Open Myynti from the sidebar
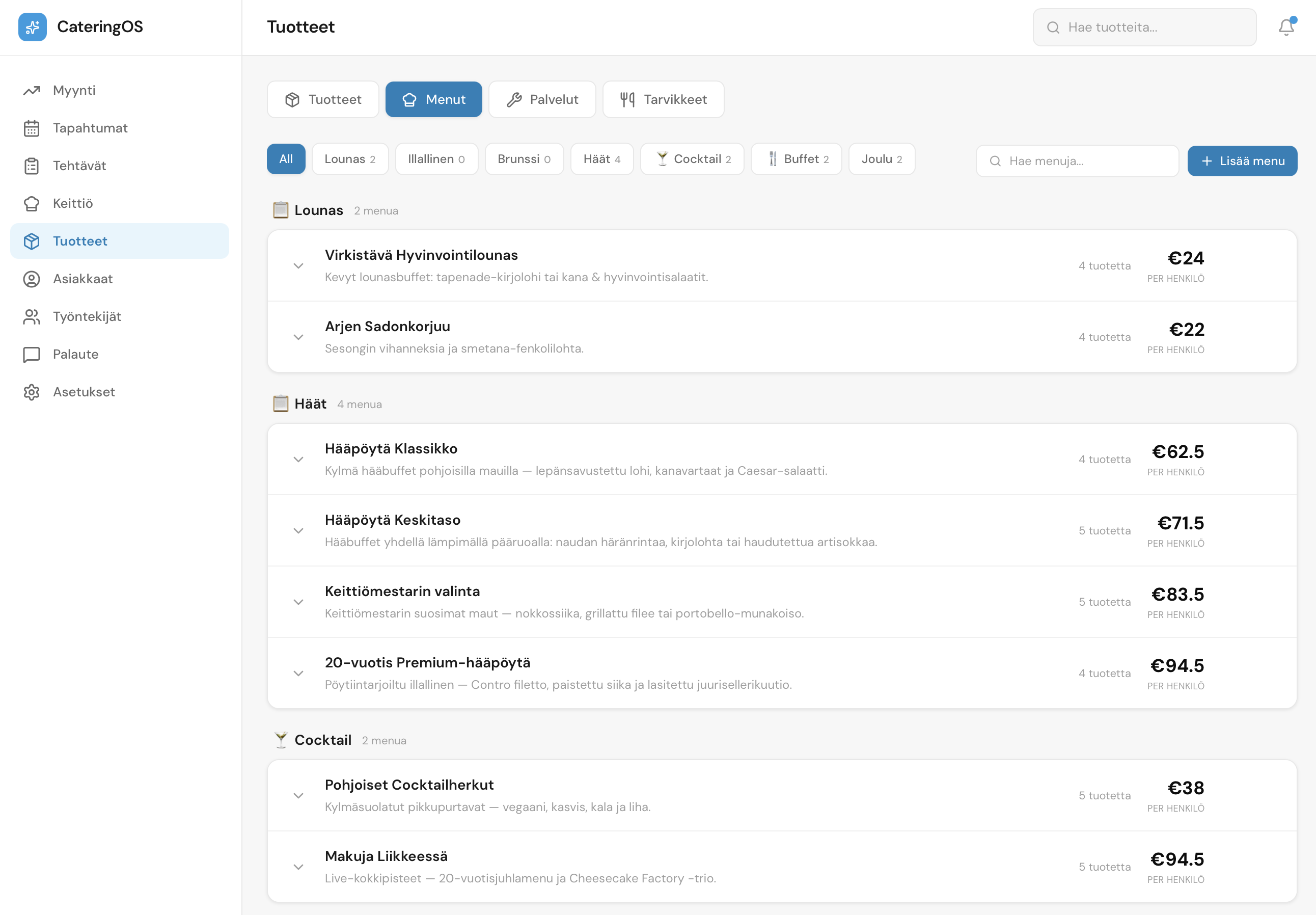Screen dimensions: 1316x915 coord(74,90)
